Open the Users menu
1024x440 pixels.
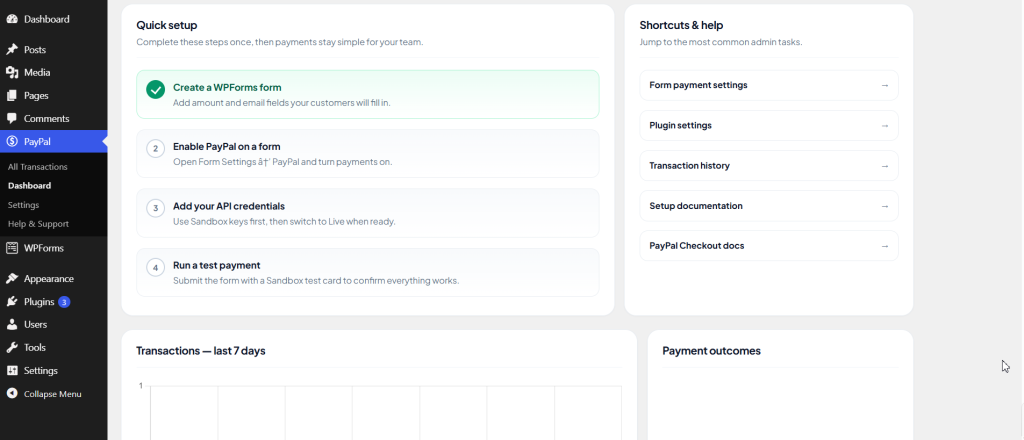click(54, 324)
